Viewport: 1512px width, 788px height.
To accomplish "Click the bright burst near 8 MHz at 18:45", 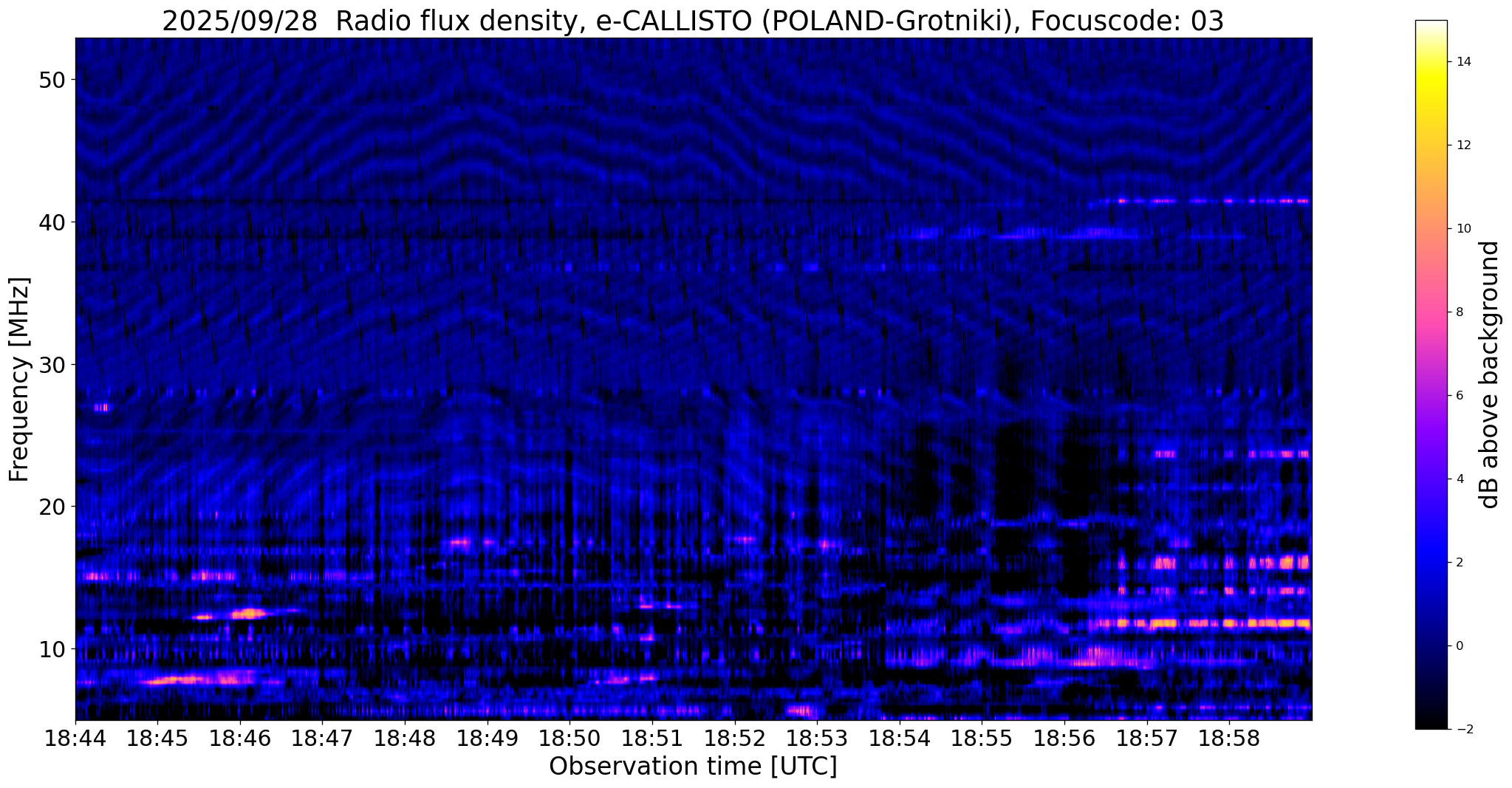I will pyautogui.click(x=198, y=679).
